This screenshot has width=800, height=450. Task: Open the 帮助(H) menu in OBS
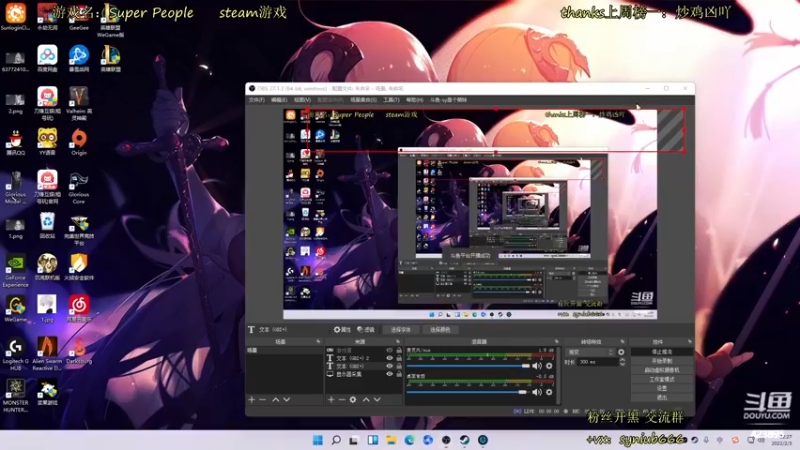click(x=414, y=100)
